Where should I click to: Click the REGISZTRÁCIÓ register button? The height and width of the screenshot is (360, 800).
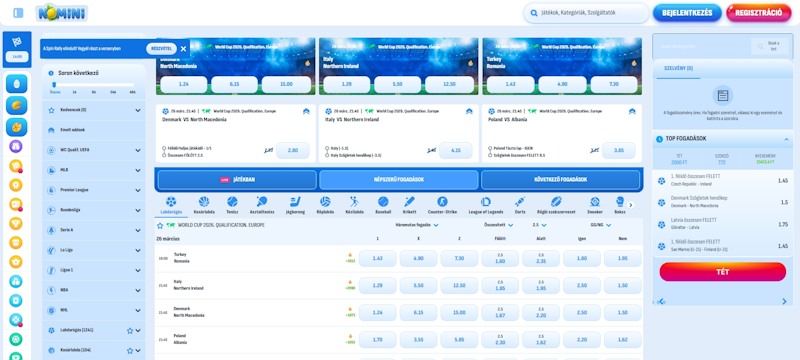(x=758, y=13)
